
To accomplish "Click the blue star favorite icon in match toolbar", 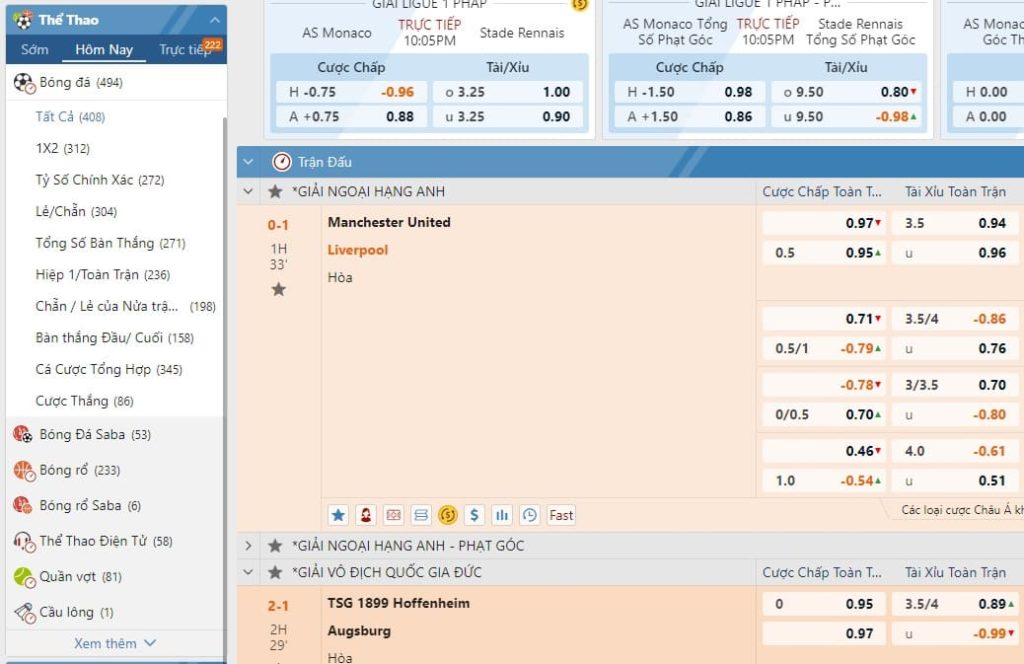I will [x=338, y=515].
